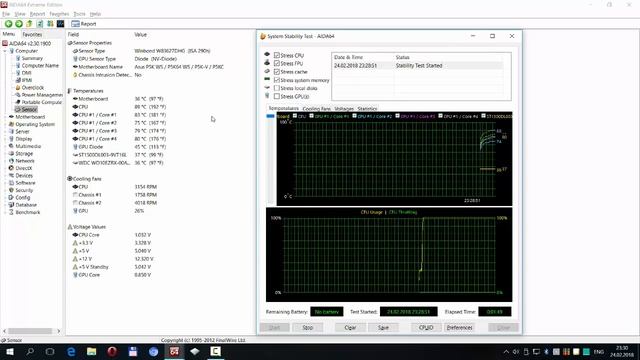Expand the Operating System tree node
Image resolution: width=640 pixels, height=360 pixels.
[x=5, y=124]
